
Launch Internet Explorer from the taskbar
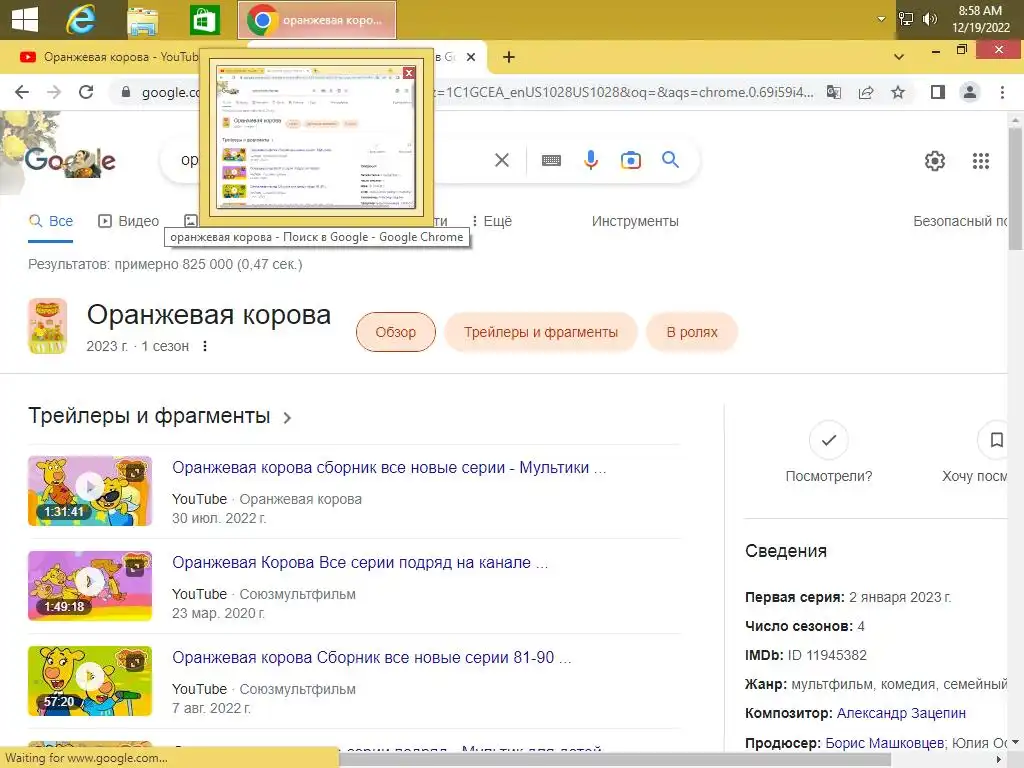click(x=81, y=19)
